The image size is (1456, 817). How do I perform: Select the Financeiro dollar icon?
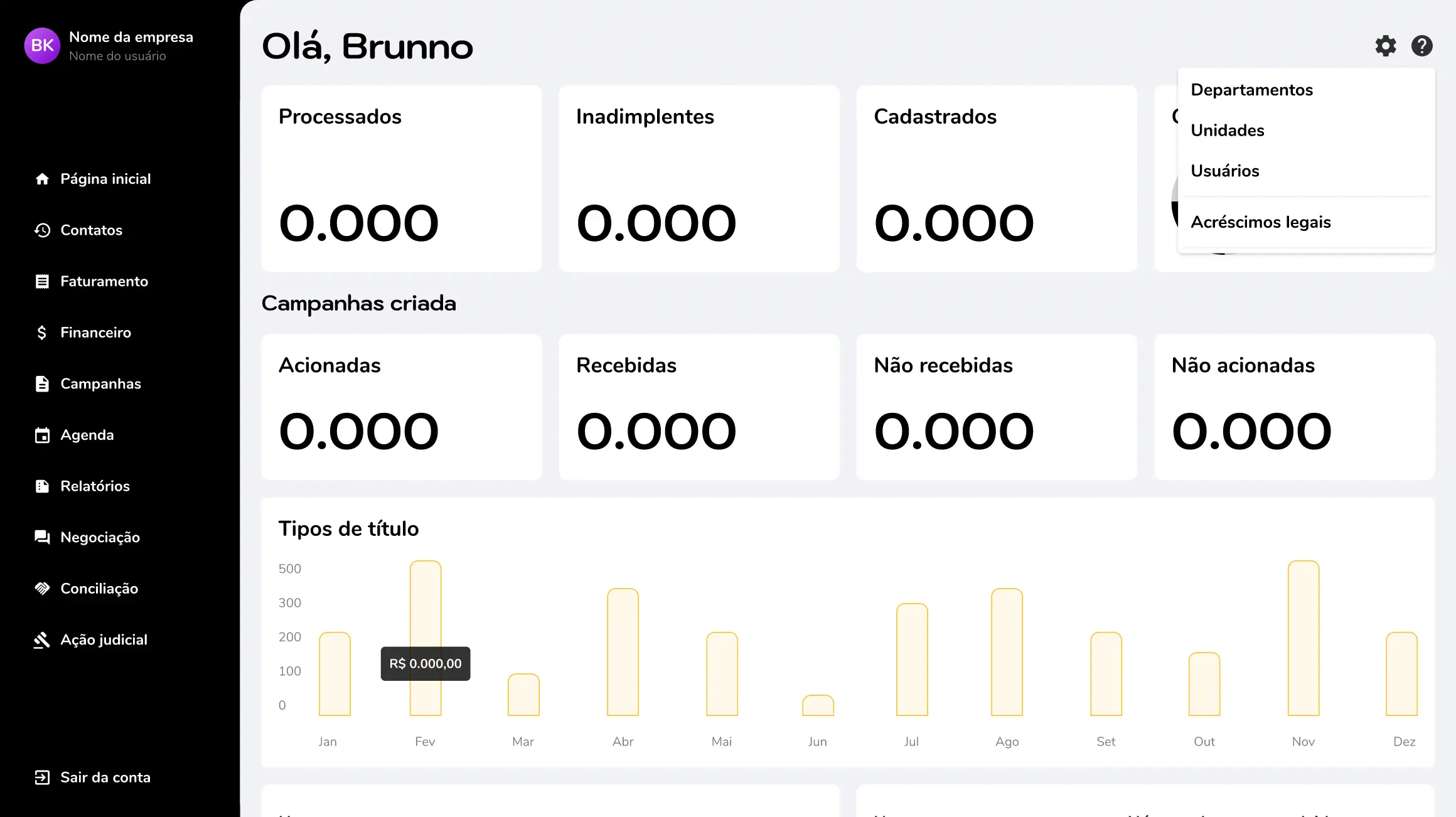click(x=42, y=333)
